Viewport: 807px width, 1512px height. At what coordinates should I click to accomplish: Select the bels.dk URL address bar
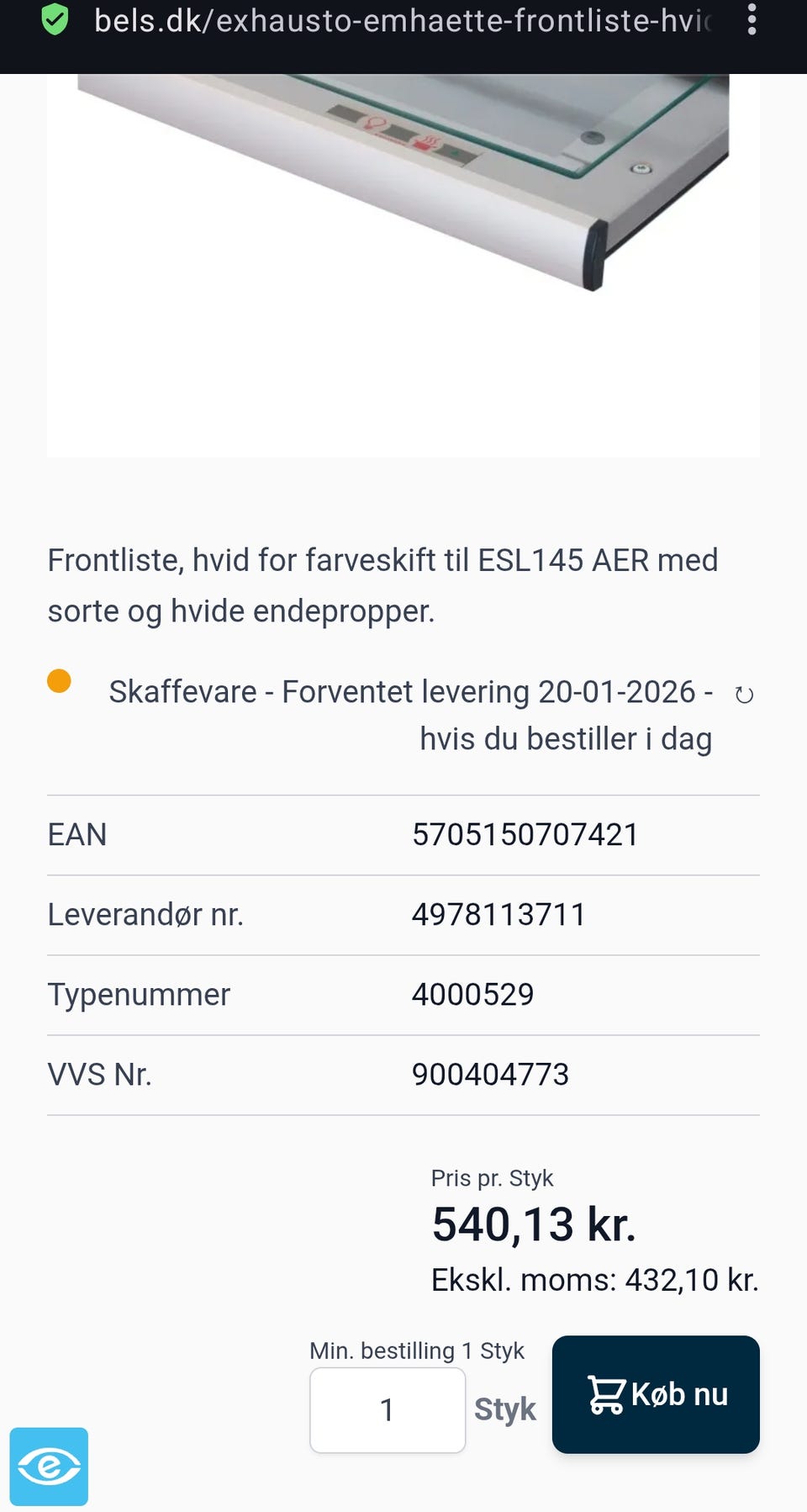[402, 20]
